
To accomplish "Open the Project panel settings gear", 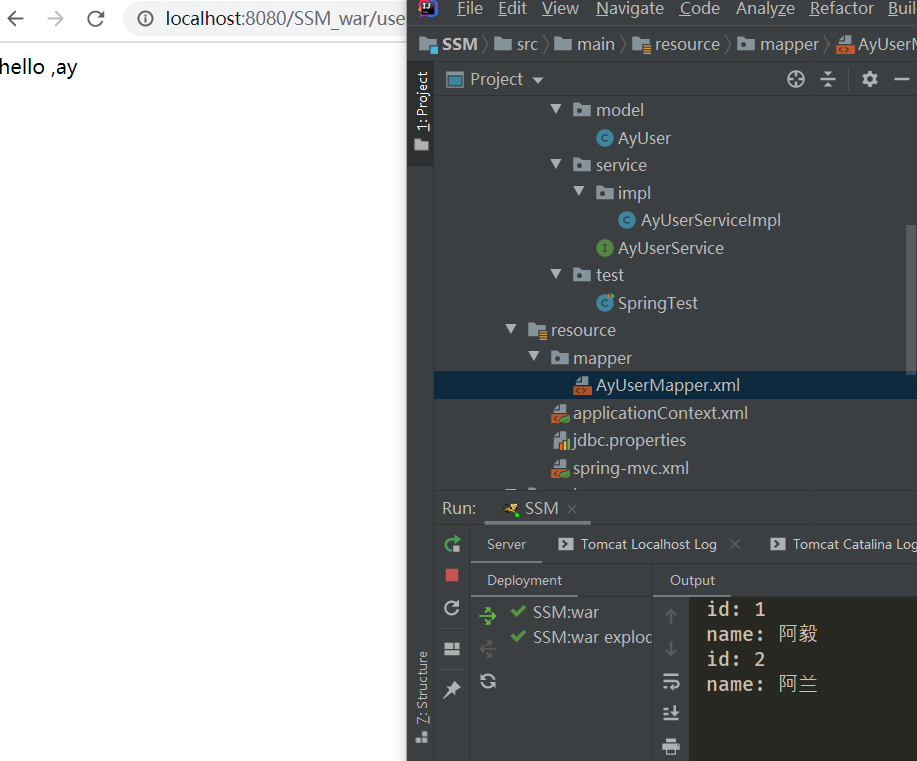I will [868, 79].
